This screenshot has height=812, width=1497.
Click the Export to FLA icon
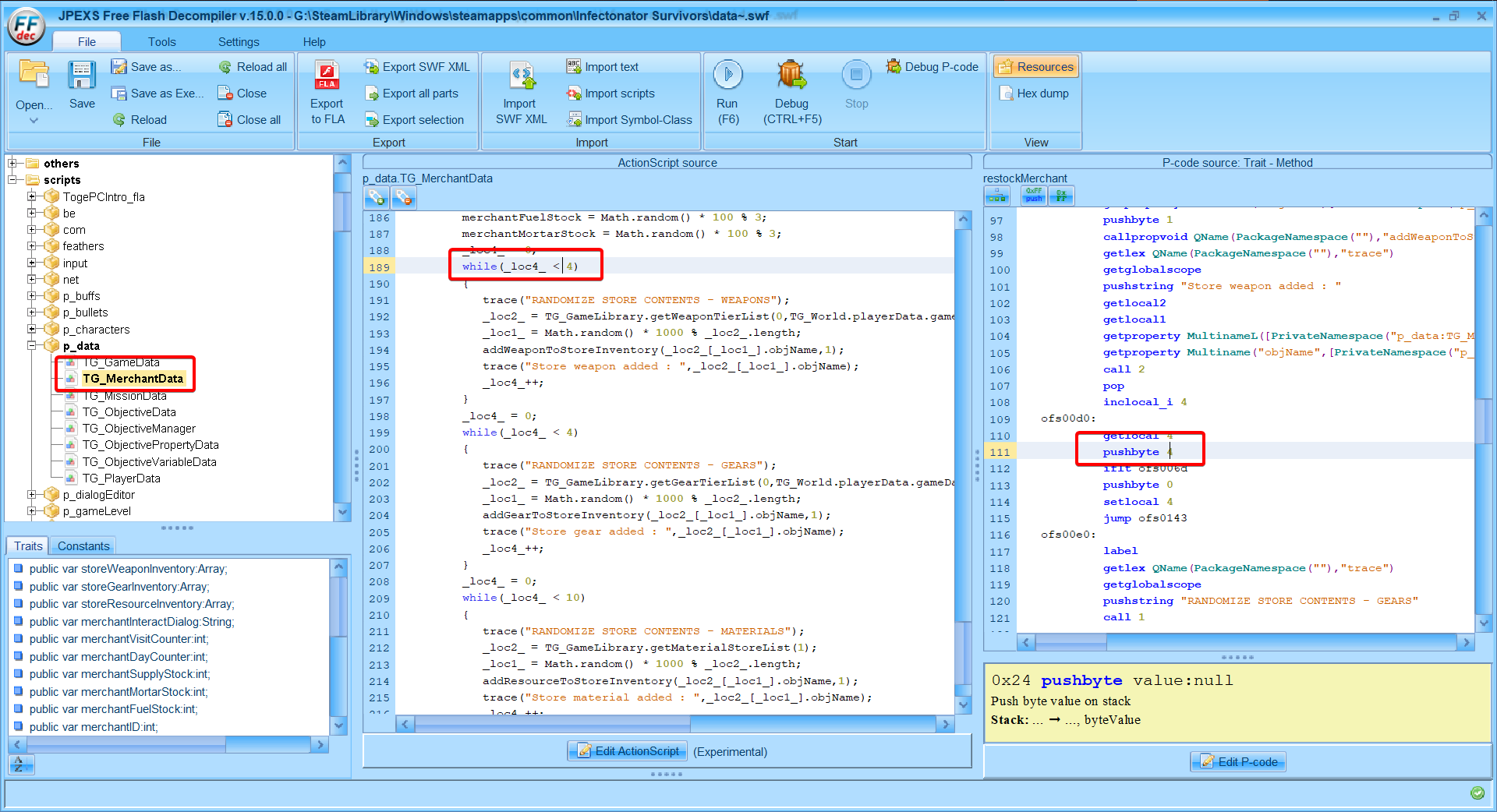(327, 75)
